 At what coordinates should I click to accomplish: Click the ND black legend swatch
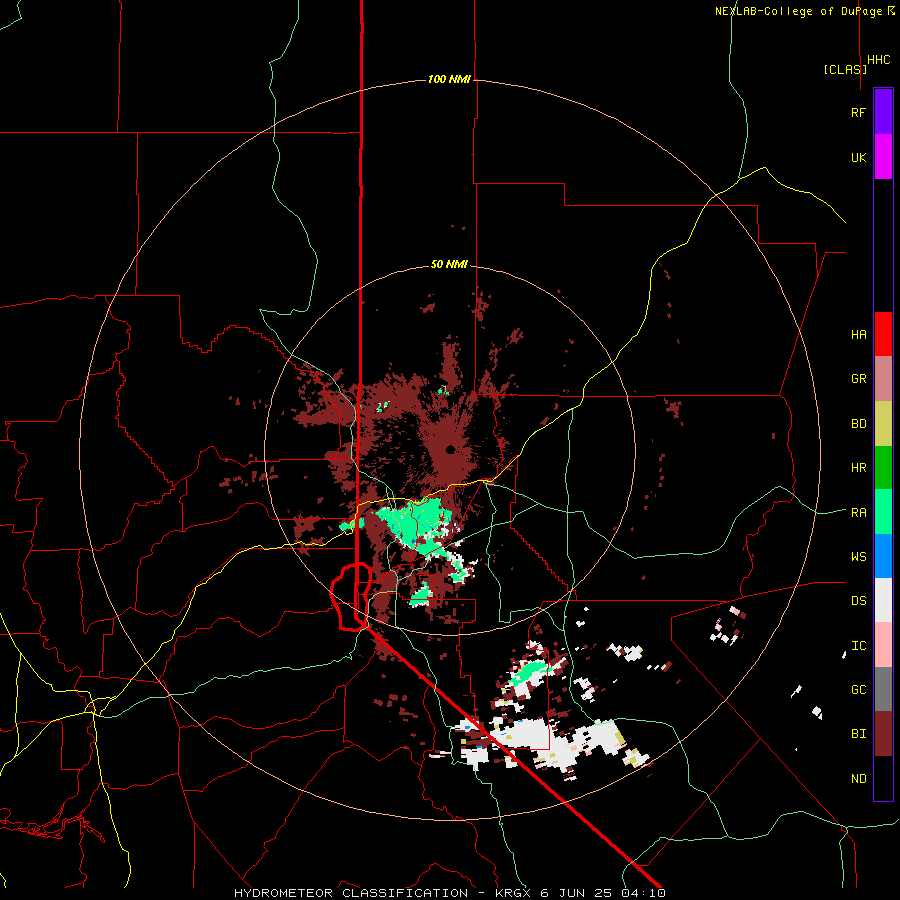point(883,778)
